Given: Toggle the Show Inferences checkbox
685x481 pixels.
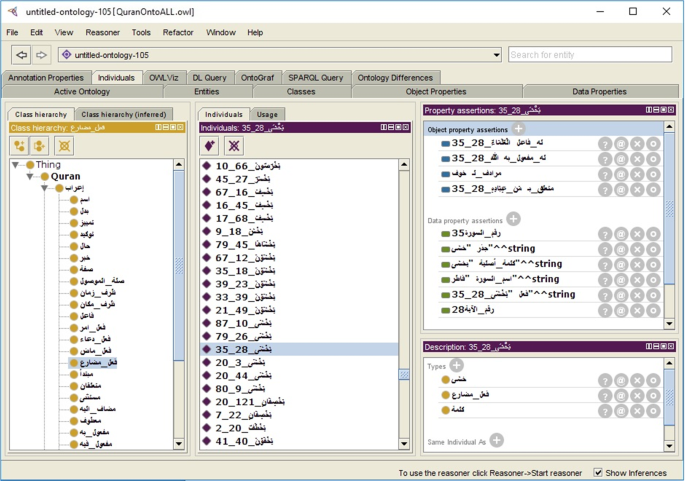Looking at the screenshot, I should tap(599, 473).
